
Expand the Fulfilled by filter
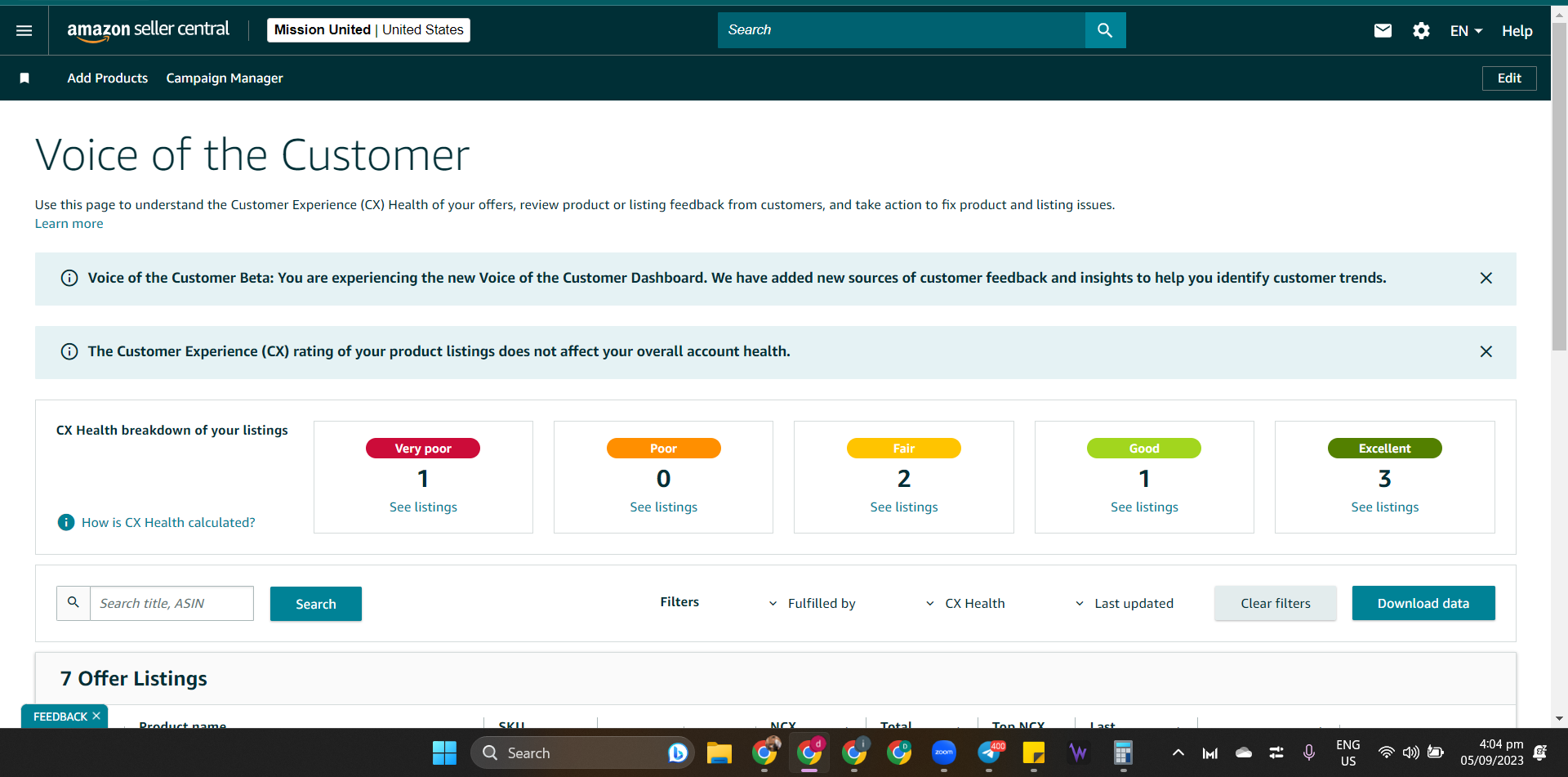pos(813,603)
